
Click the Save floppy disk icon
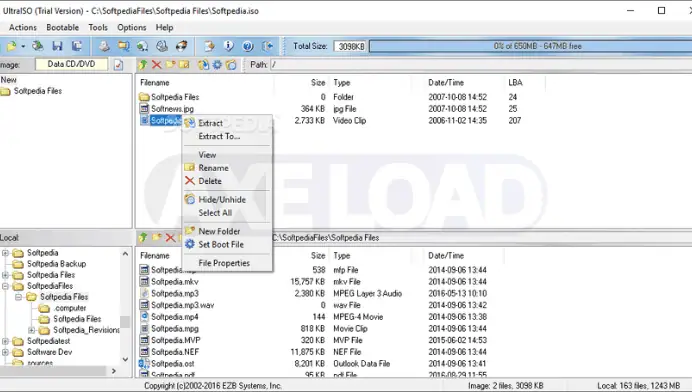(x=57, y=46)
